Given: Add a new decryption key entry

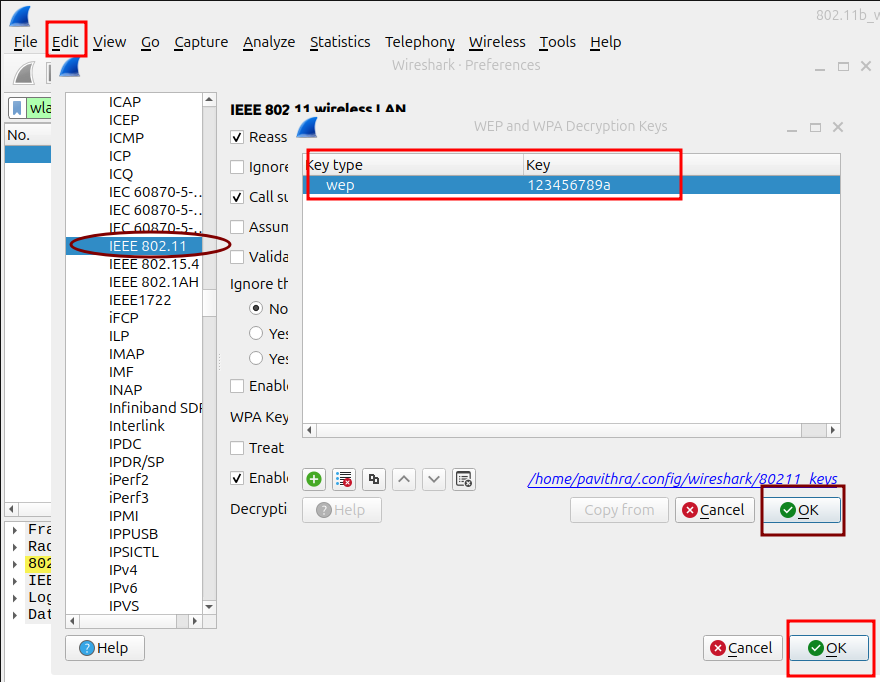Looking at the screenshot, I should coord(314,479).
